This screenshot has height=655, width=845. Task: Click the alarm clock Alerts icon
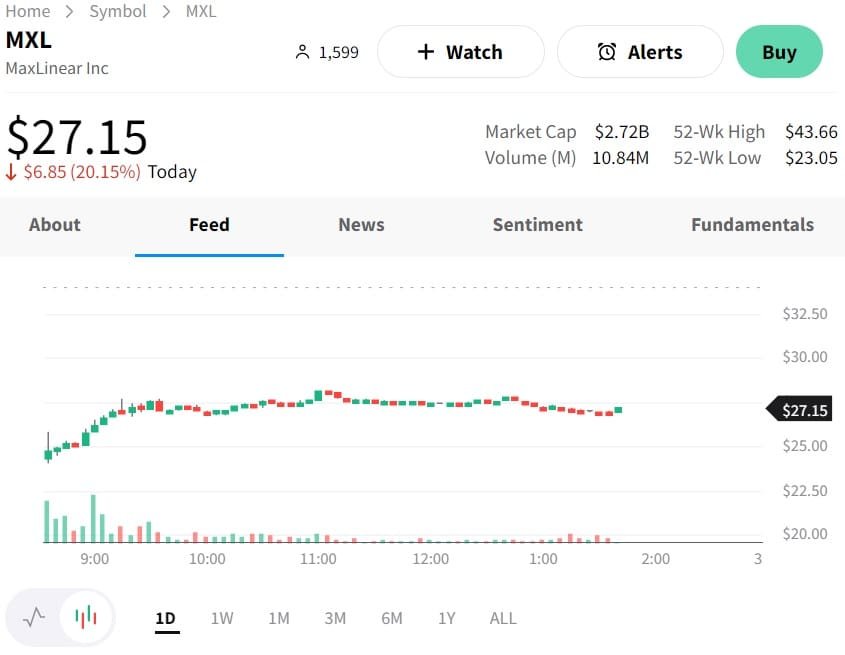point(606,52)
